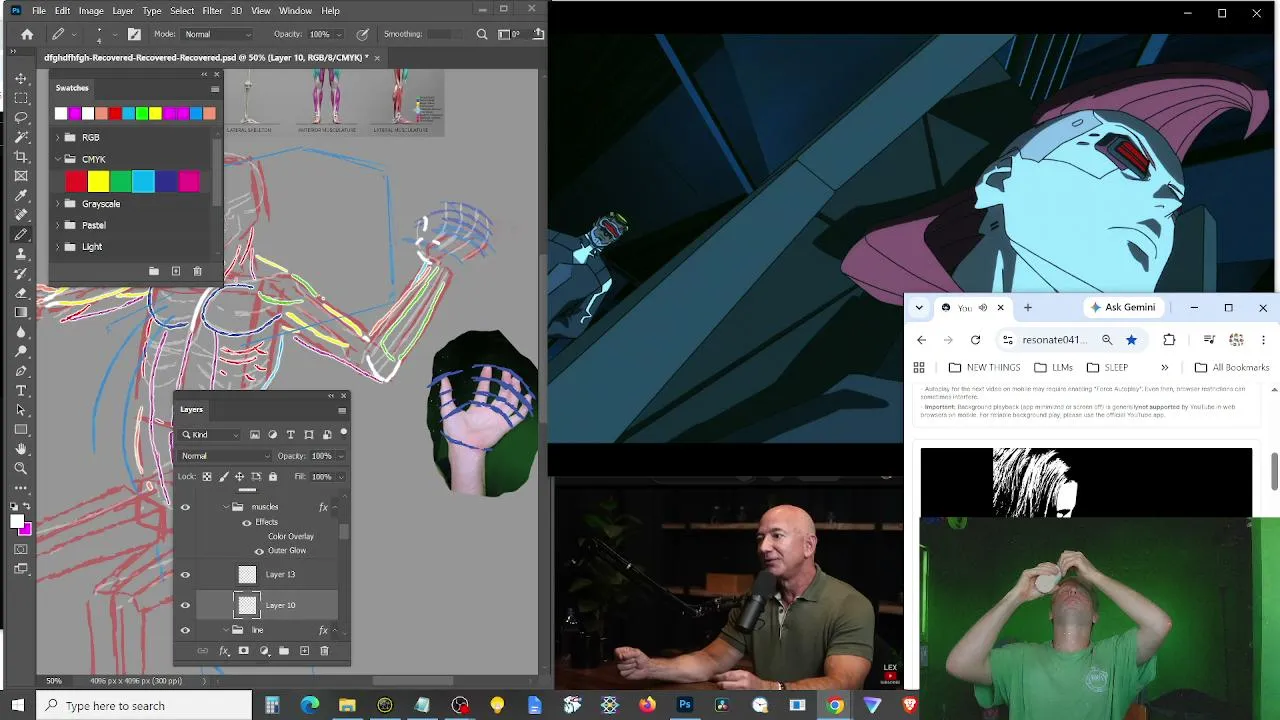Toggle the Outer Glow effect visibility
The height and width of the screenshot is (720, 1280).
(259, 551)
